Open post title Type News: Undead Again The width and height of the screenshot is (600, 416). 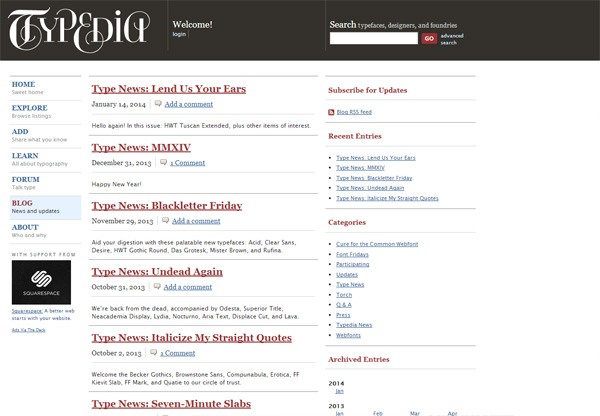pyautogui.click(x=157, y=272)
